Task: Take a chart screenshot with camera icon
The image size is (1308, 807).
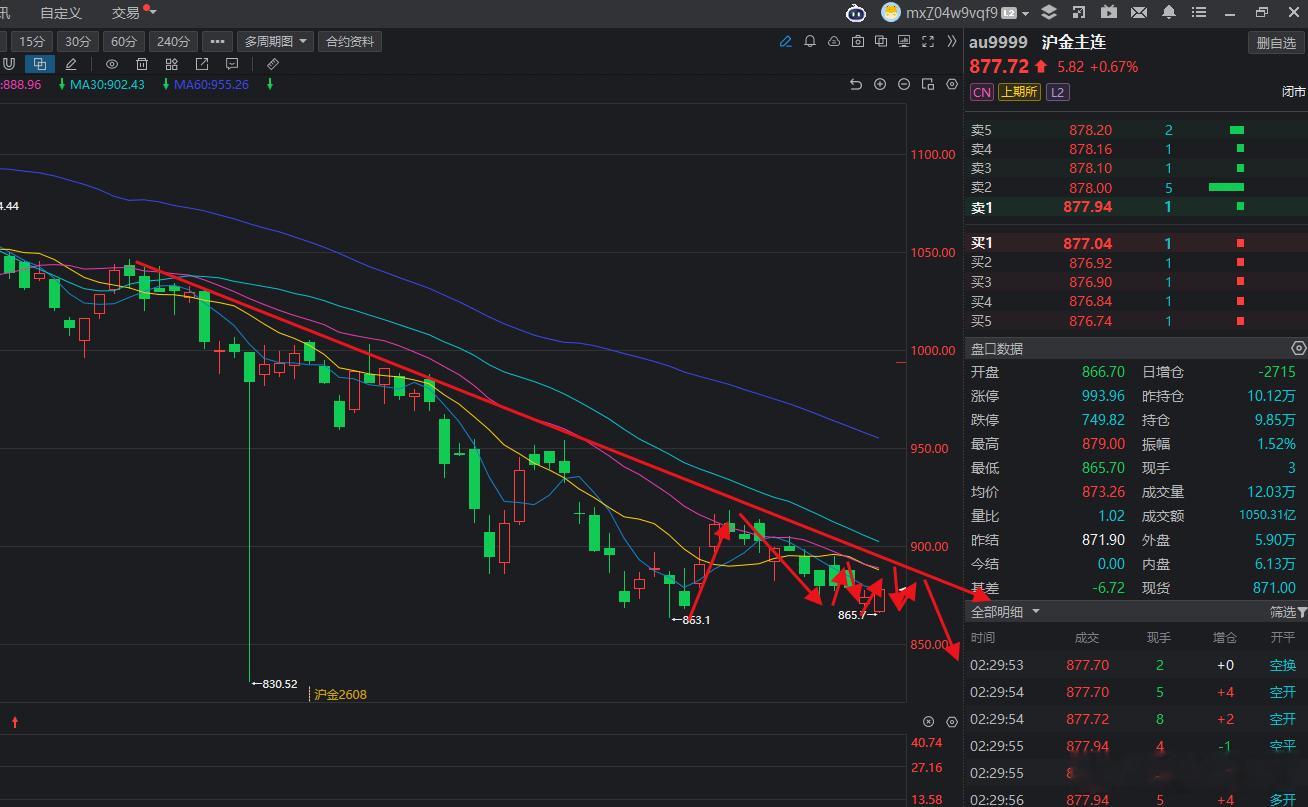Action: click(x=858, y=41)
